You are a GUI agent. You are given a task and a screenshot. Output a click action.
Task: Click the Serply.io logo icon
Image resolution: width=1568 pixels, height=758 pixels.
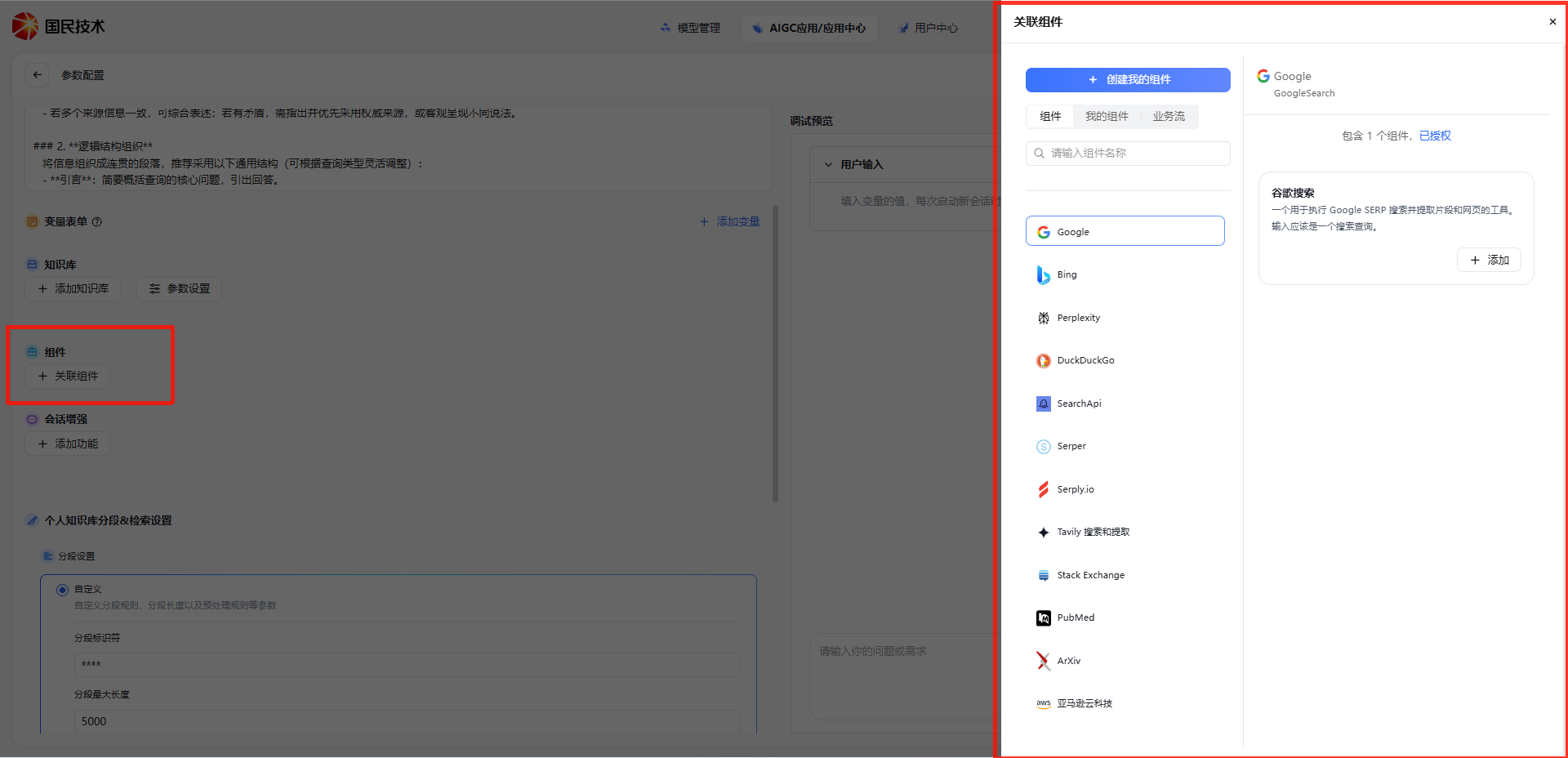coord(1044,489)
